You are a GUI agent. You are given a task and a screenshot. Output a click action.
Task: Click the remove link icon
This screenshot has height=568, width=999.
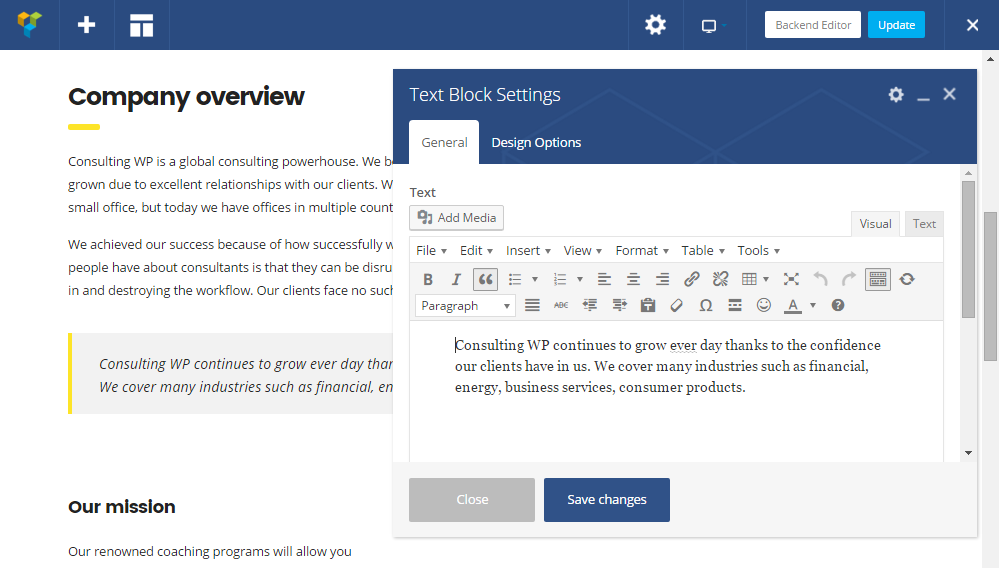720,279
